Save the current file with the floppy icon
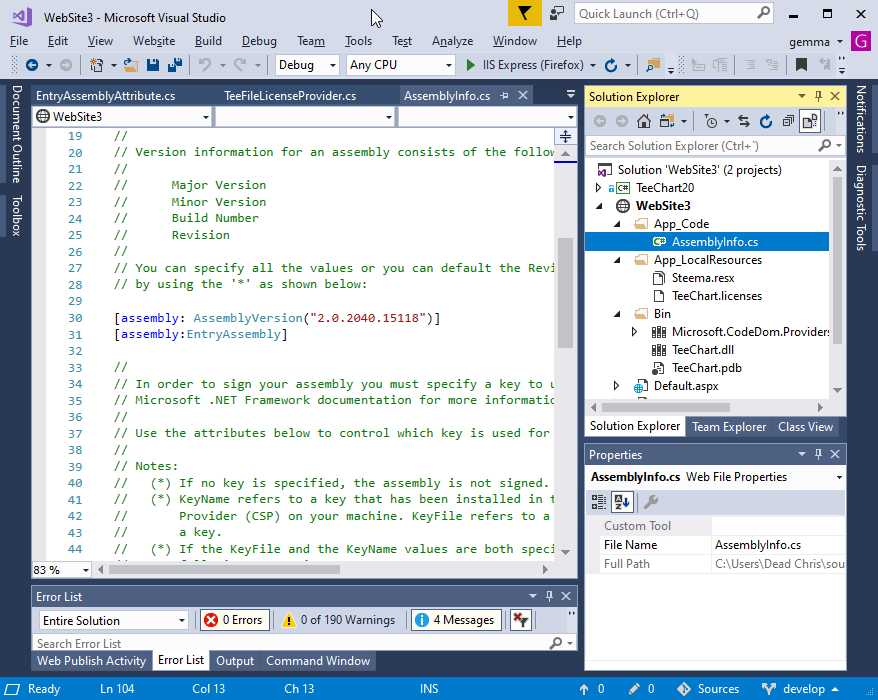 (x=152, y=65)
